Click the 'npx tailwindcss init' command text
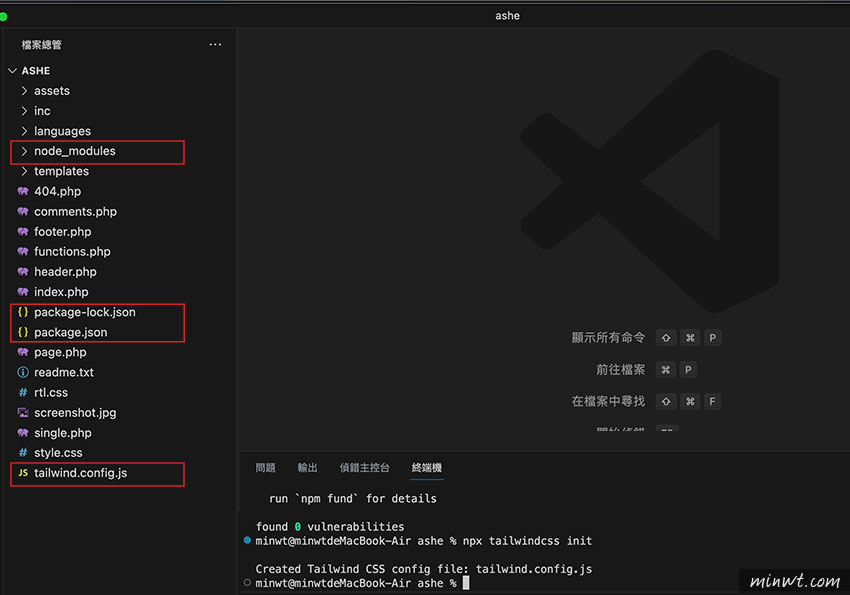Viewport: 850px width, 595px height. 527,541
